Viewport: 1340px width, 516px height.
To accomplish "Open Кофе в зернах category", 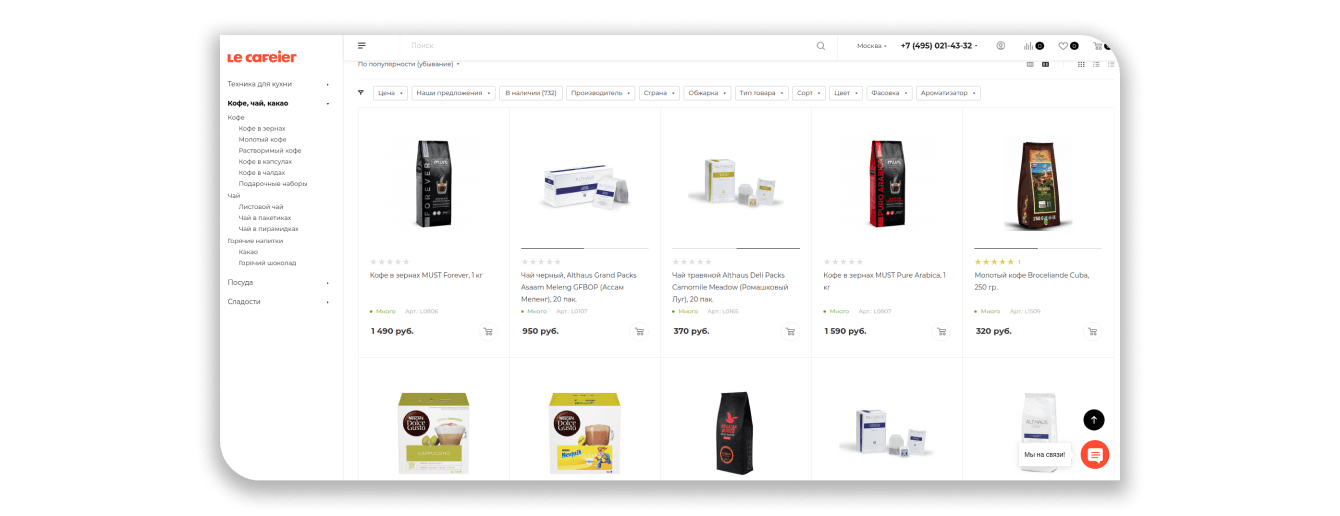I will 262,129.
